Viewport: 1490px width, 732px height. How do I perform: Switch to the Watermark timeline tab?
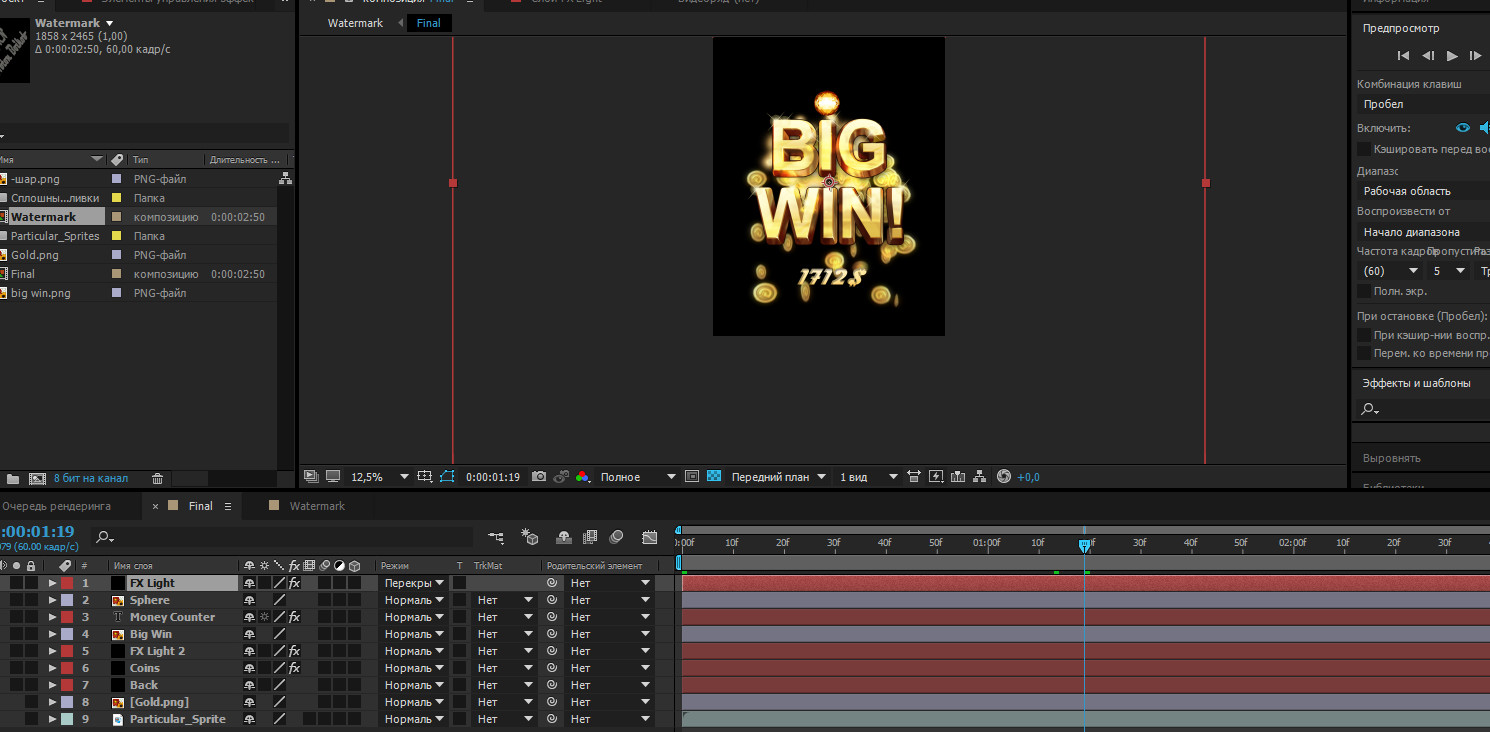click(x=317, y=506)
